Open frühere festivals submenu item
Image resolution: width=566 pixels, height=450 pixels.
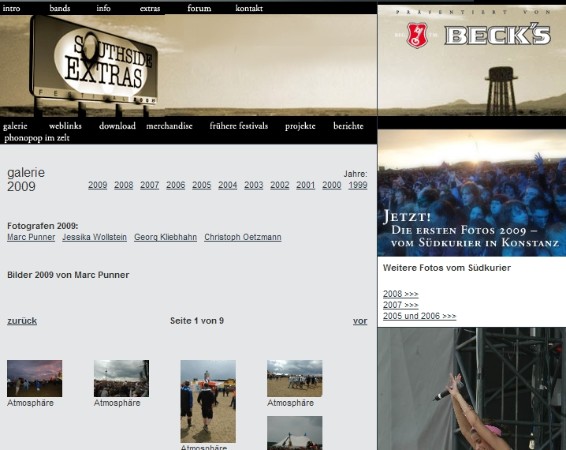coord(239,126)
